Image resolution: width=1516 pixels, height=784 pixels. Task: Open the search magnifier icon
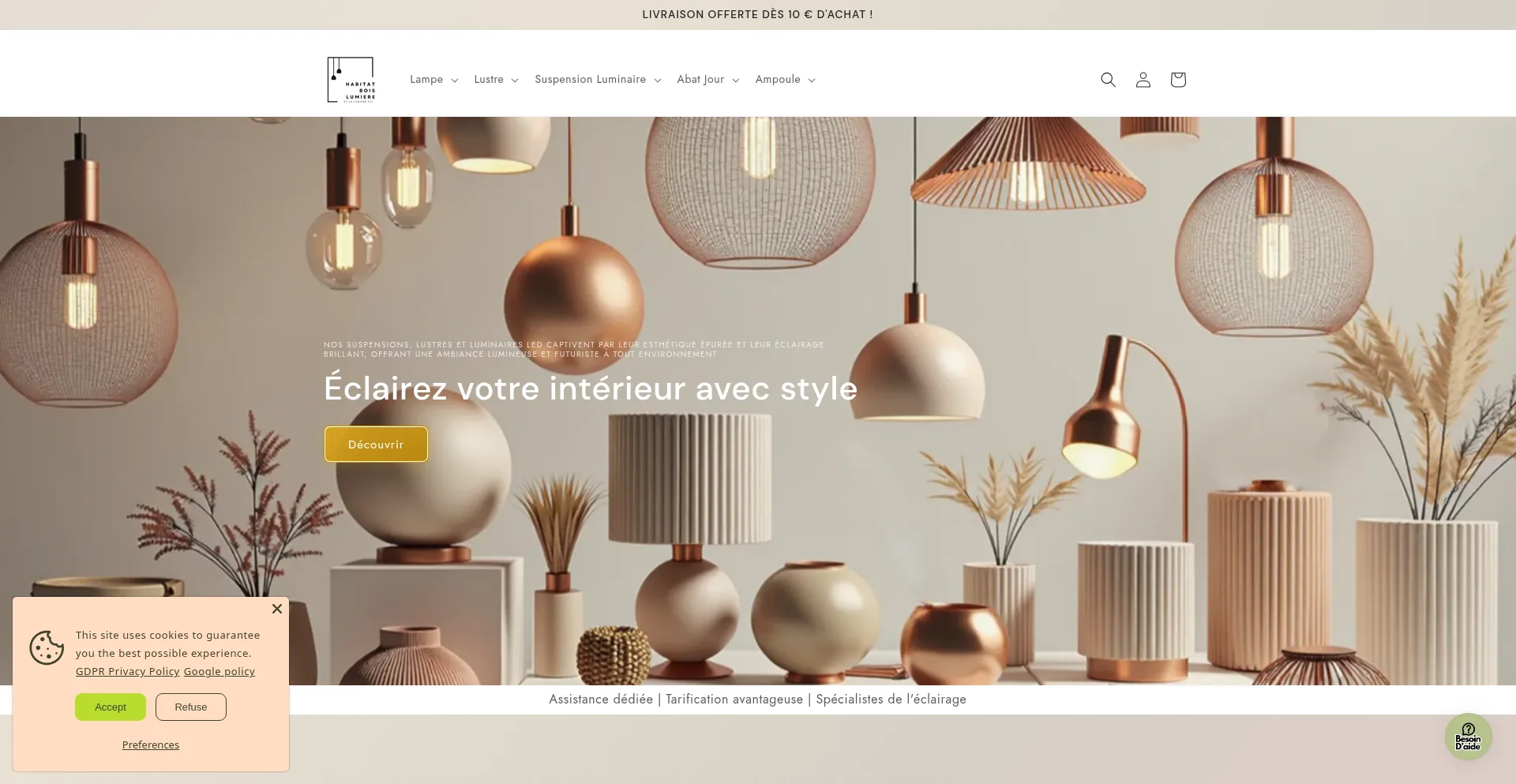click(x=1108, y=80)
